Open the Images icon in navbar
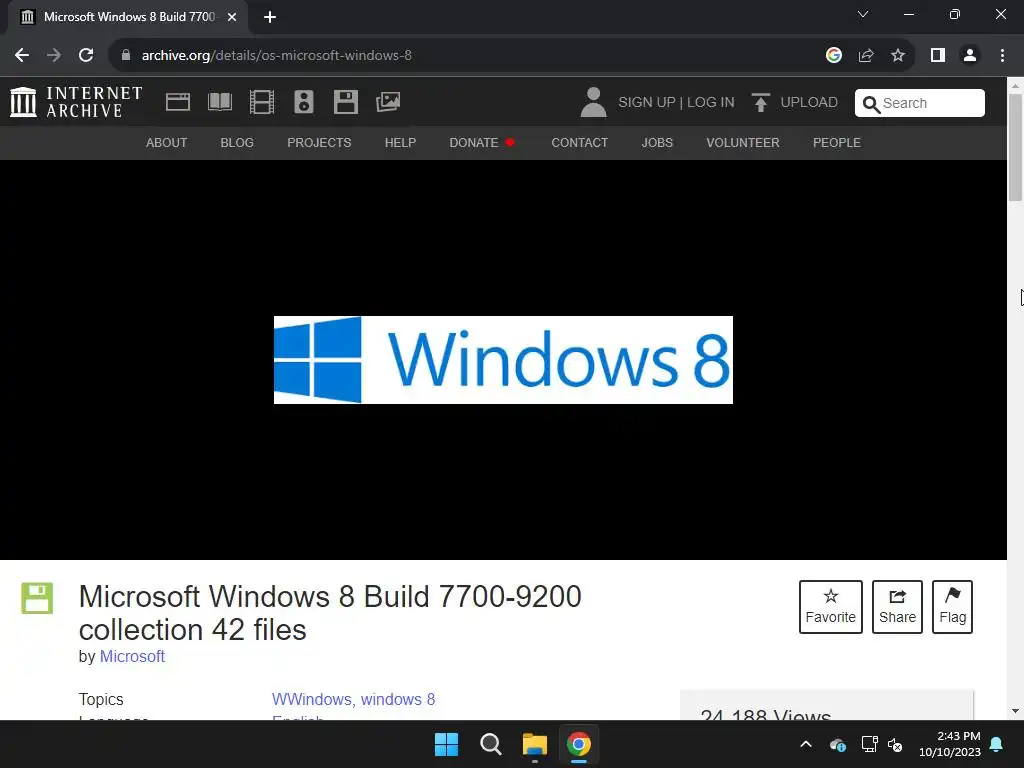 click(388, 102)
